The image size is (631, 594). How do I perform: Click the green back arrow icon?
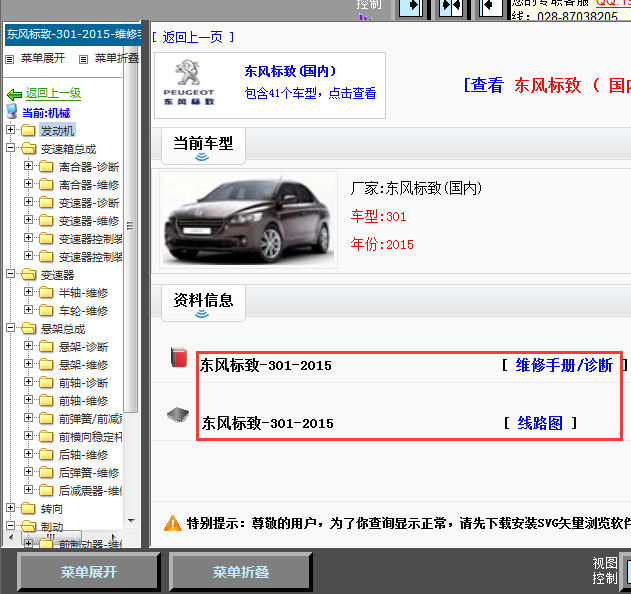pyautogui.click(x=14, y=94)
